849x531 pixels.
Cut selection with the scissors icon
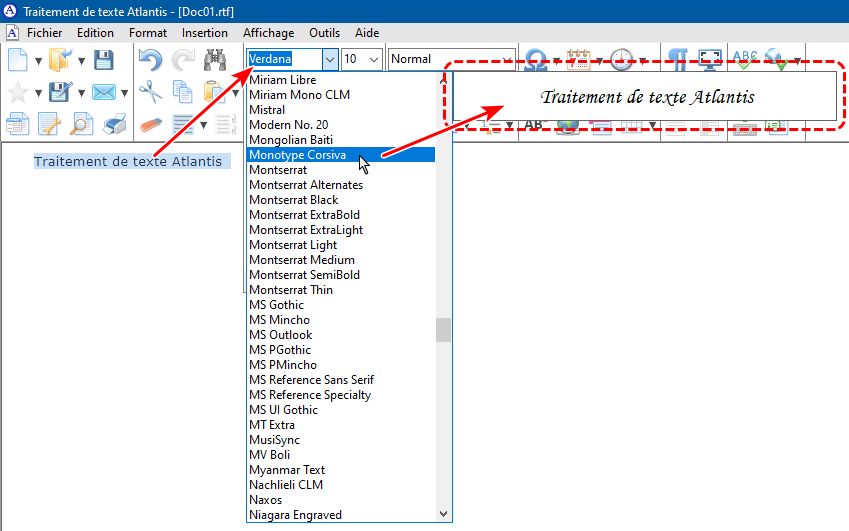coord(150,92)
